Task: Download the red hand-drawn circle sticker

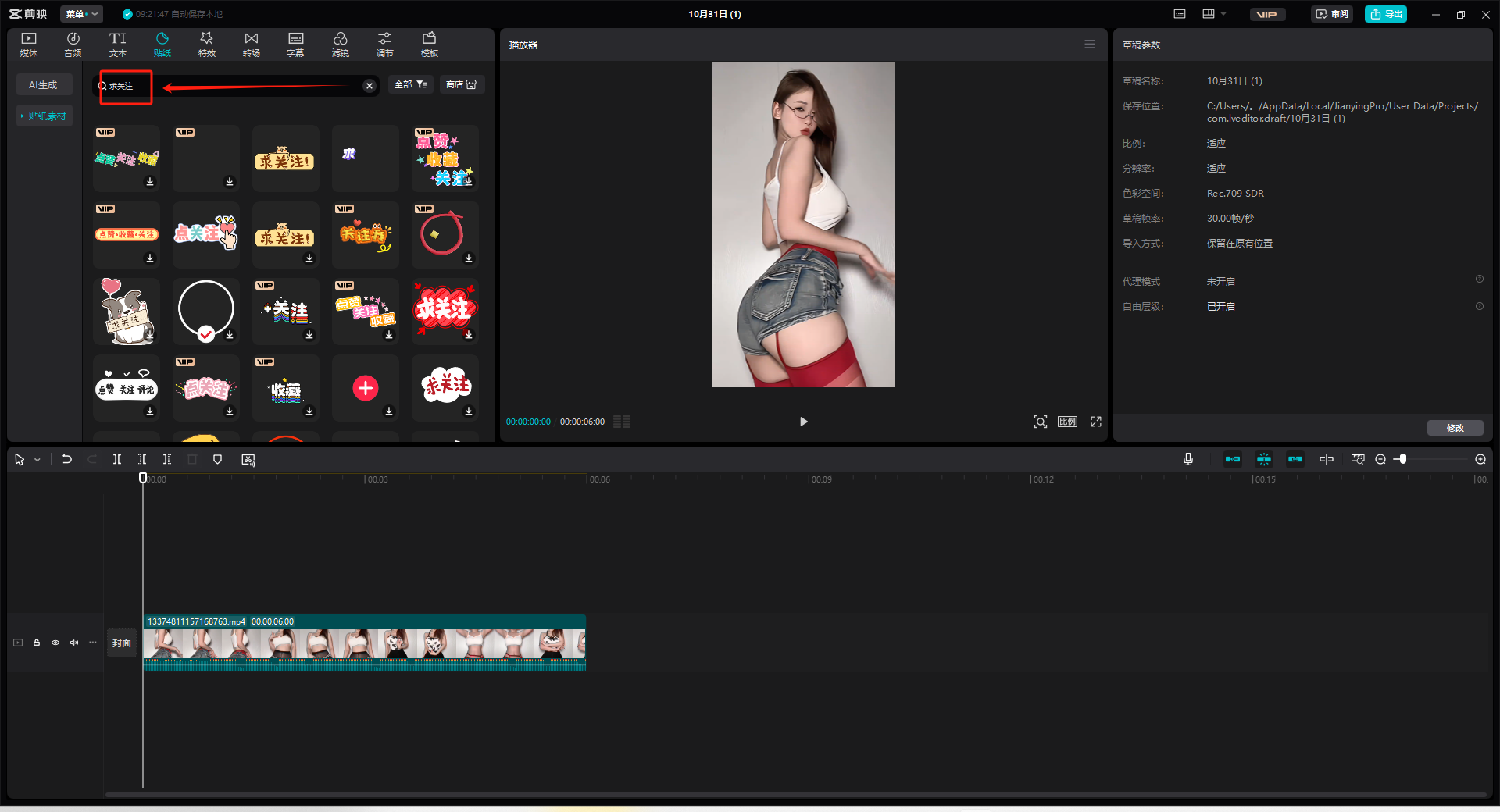Action: click(469, 258)
